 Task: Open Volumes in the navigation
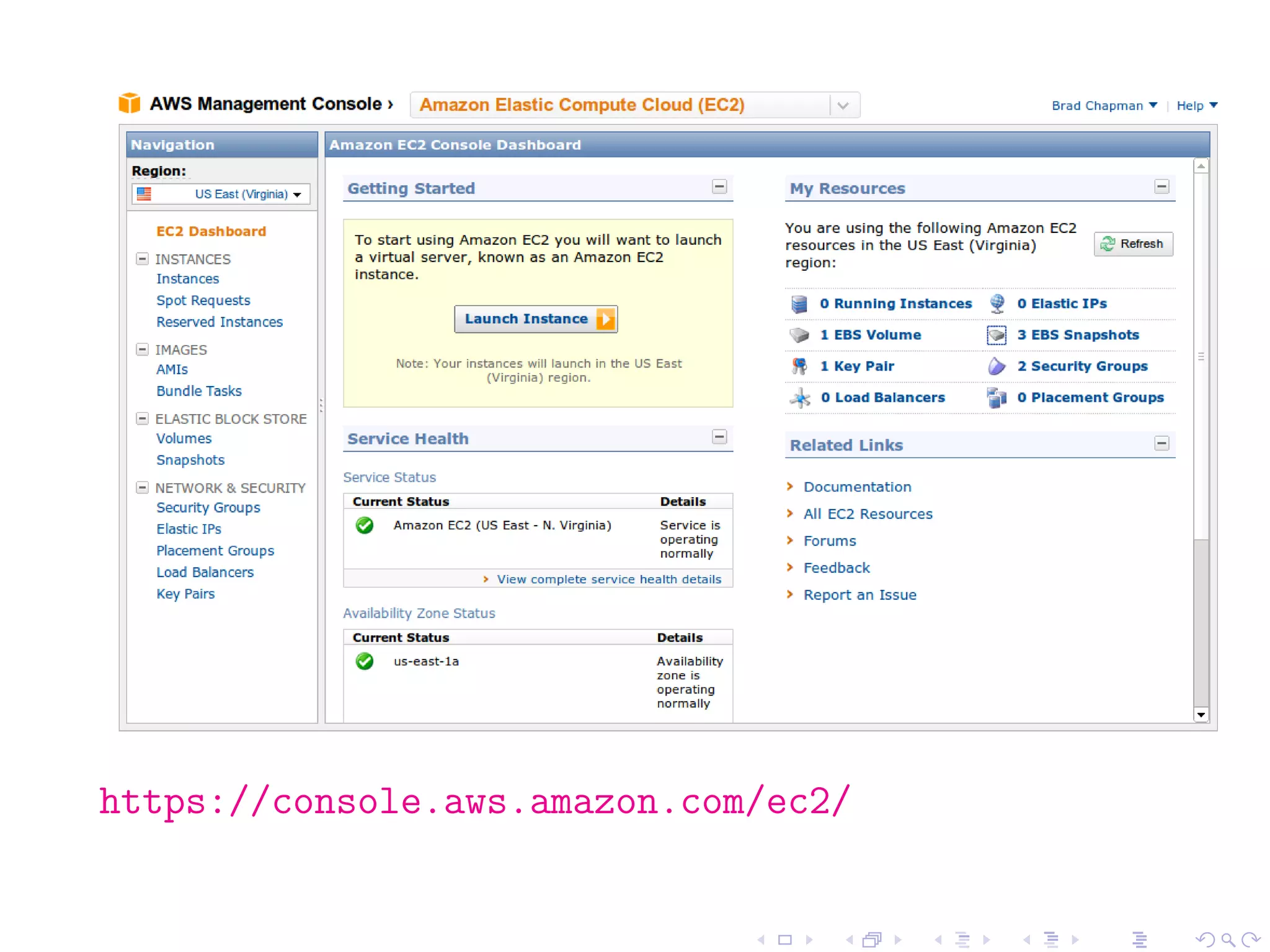[x=184, y=438]
